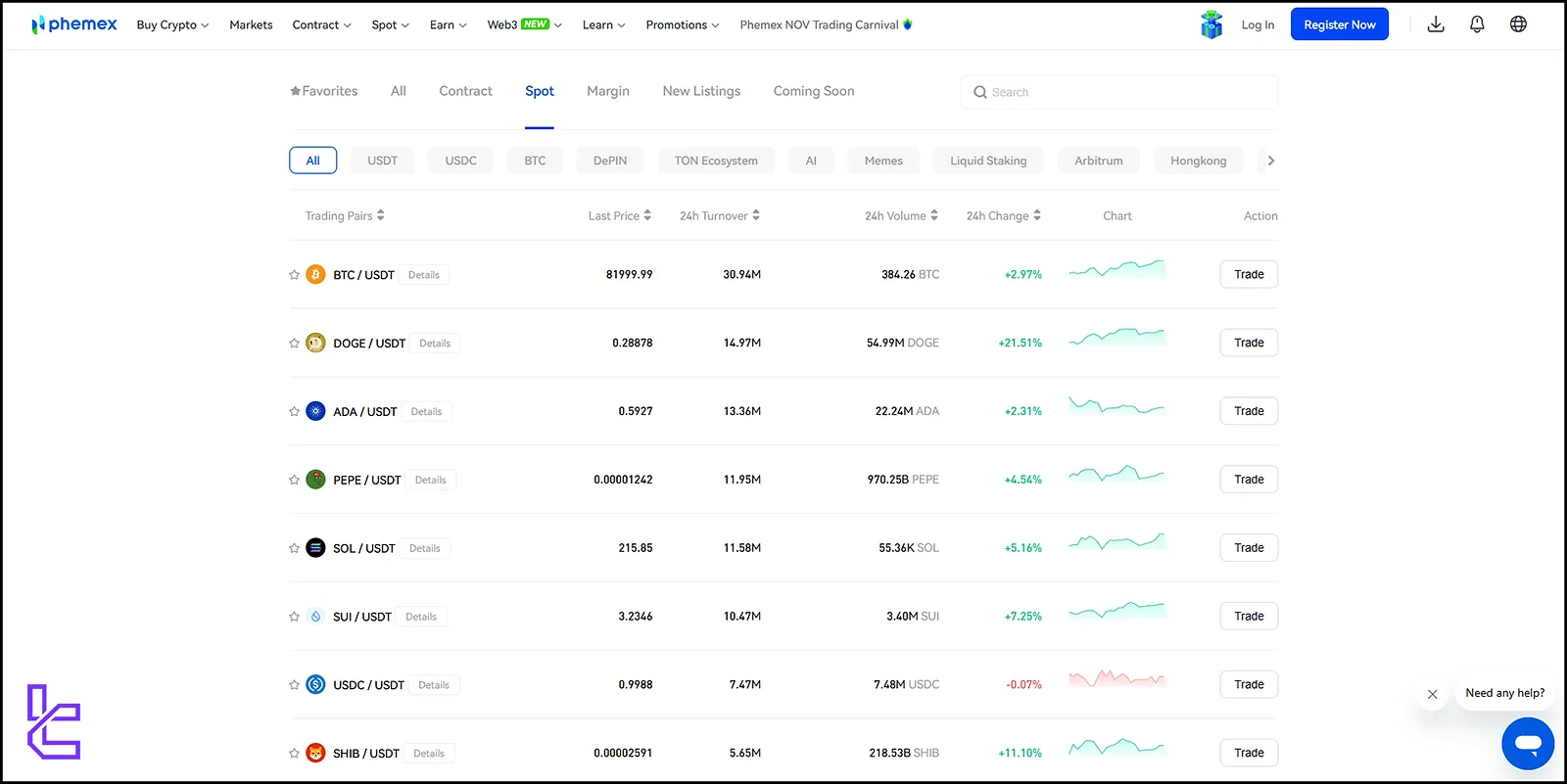Open the Earn dropdown
The width and height of the screenshot is (1567, 784).
pos(448,24)
